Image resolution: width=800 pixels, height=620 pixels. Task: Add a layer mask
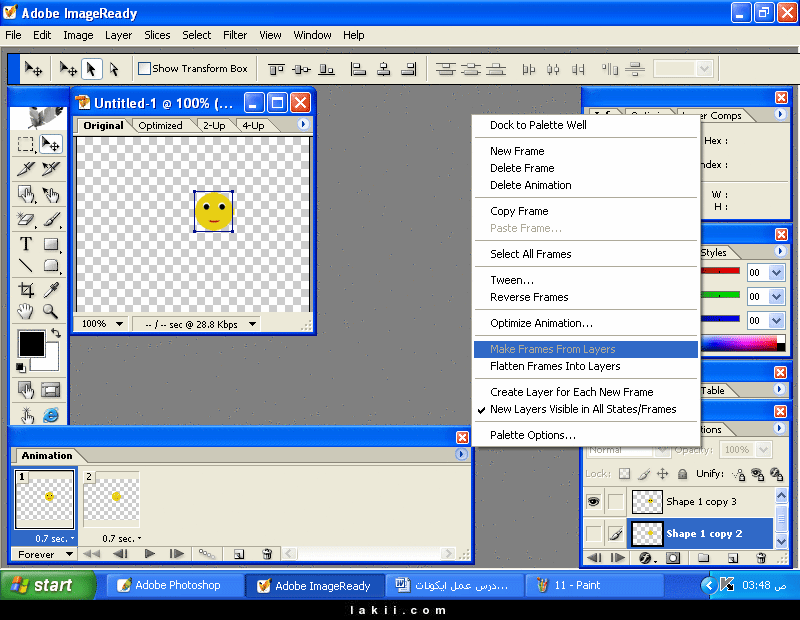point(673,558)
